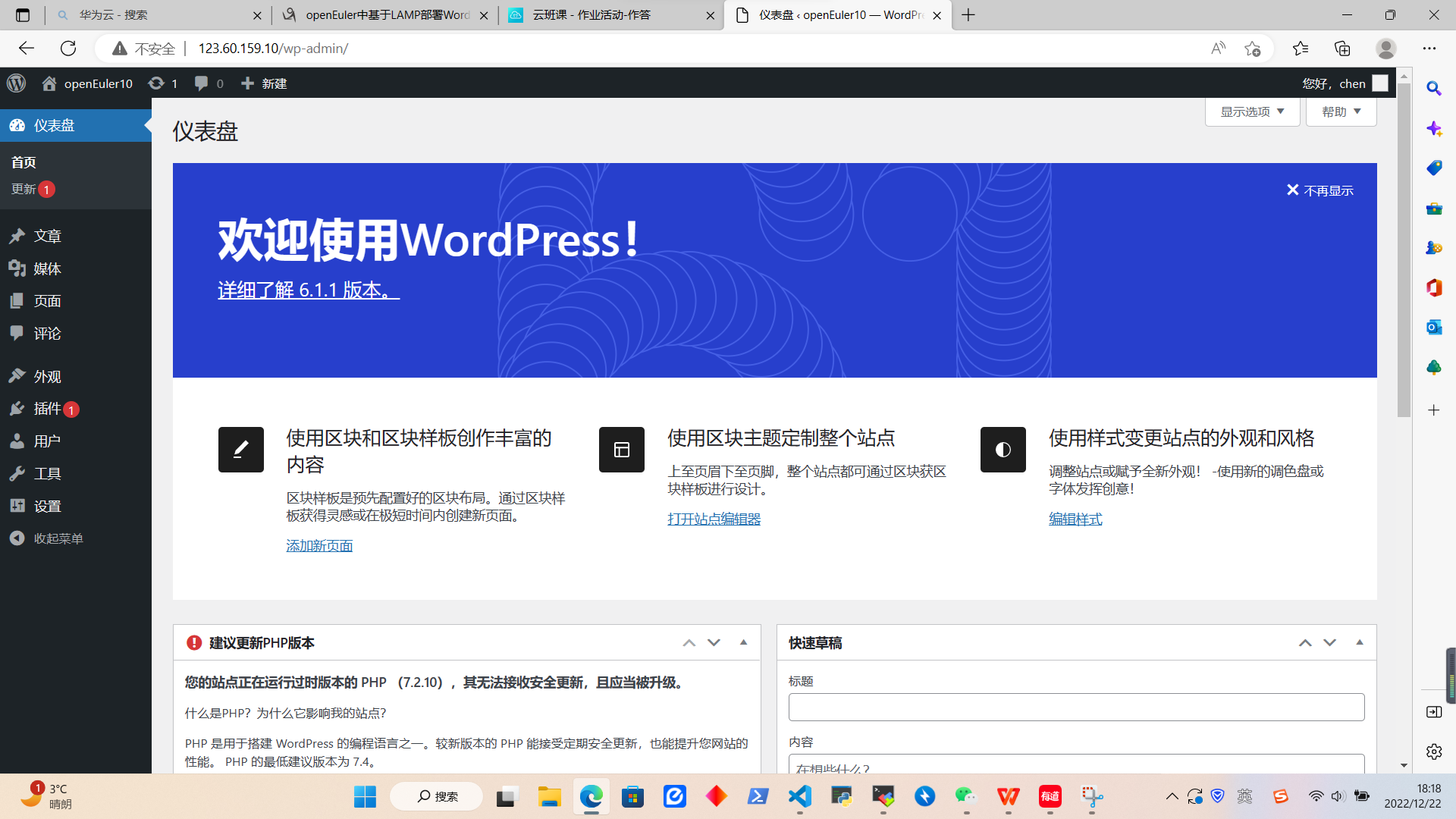Screen dimensions: 1456x819
Task: Move 快速草稿 panel down with chevron
Action: pyautogui.click(x=1329, y=642)
